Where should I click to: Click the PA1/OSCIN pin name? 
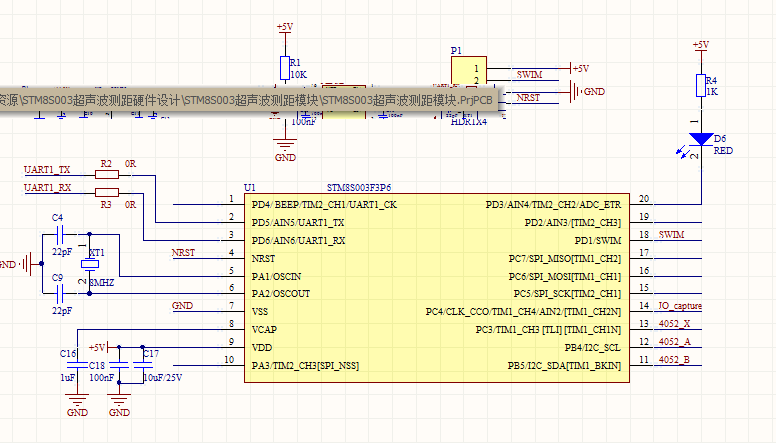pos(276,276)
